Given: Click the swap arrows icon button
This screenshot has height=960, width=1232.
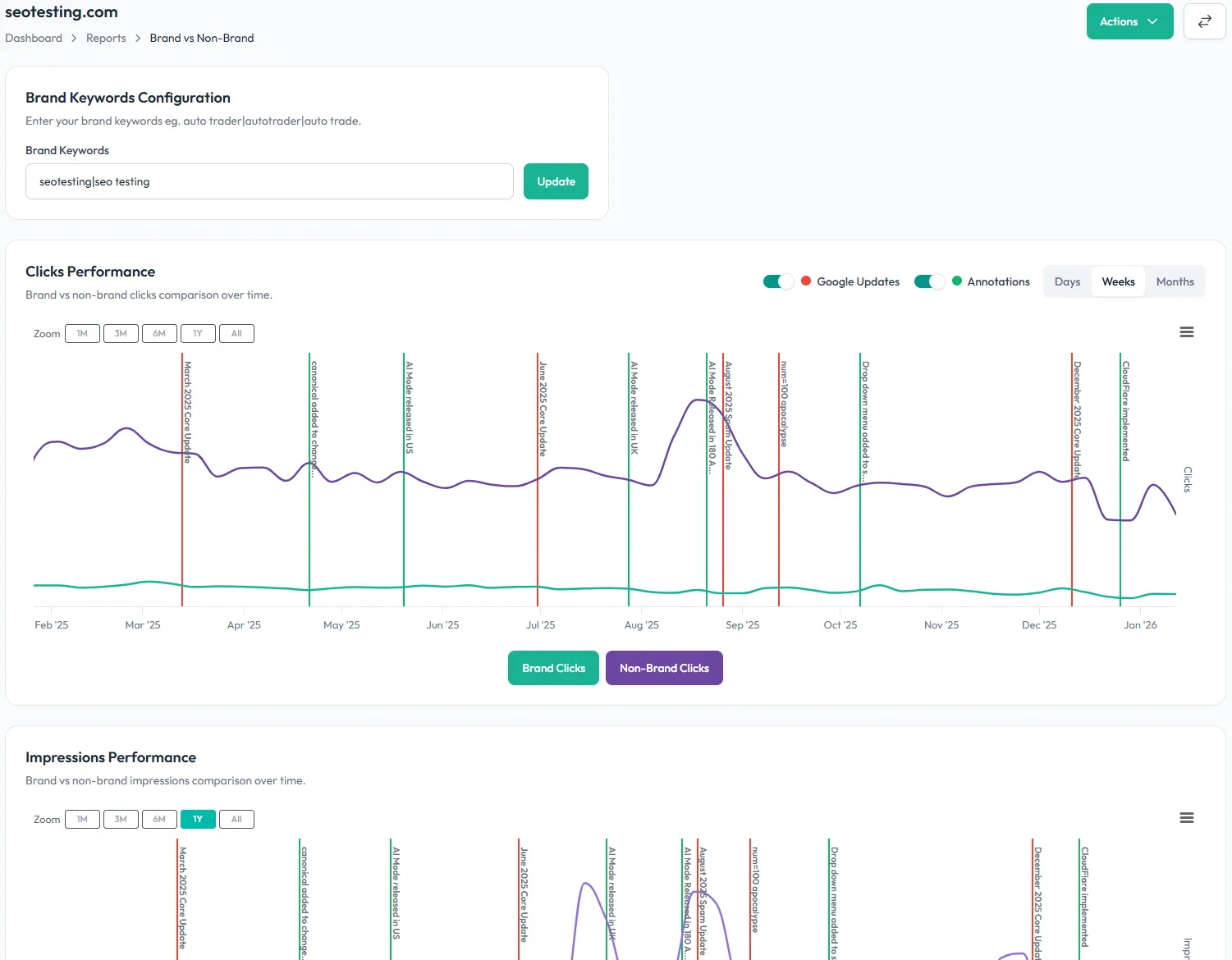Looking at the screenshot, I should click(1204, 21).
